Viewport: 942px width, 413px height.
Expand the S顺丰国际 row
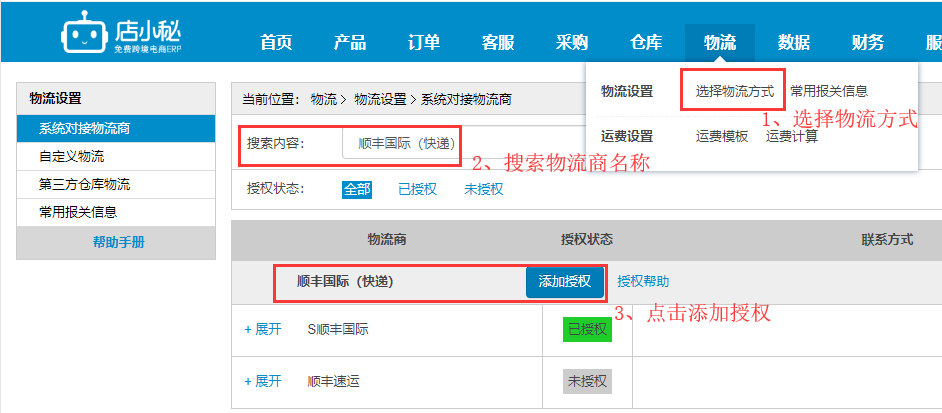click(263, 329)
